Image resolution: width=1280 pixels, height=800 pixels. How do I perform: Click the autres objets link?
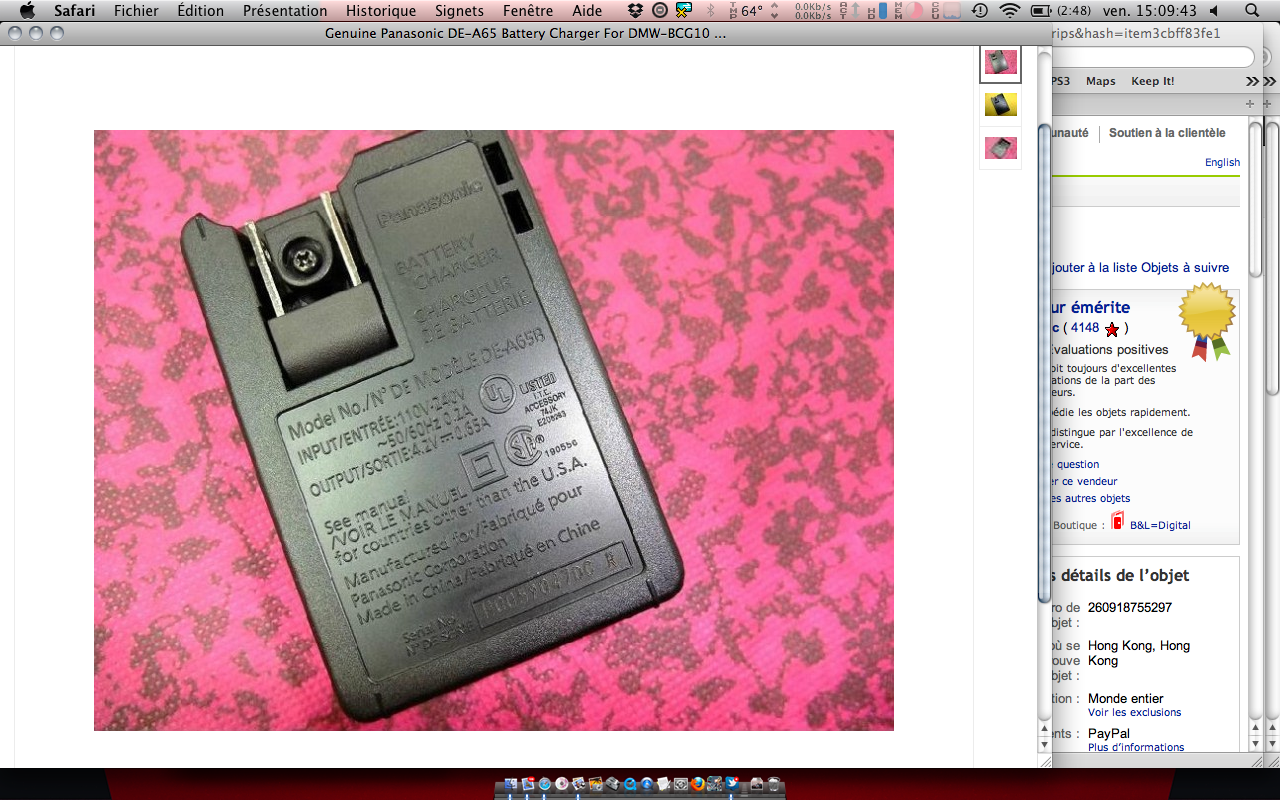click(1091, 498)
